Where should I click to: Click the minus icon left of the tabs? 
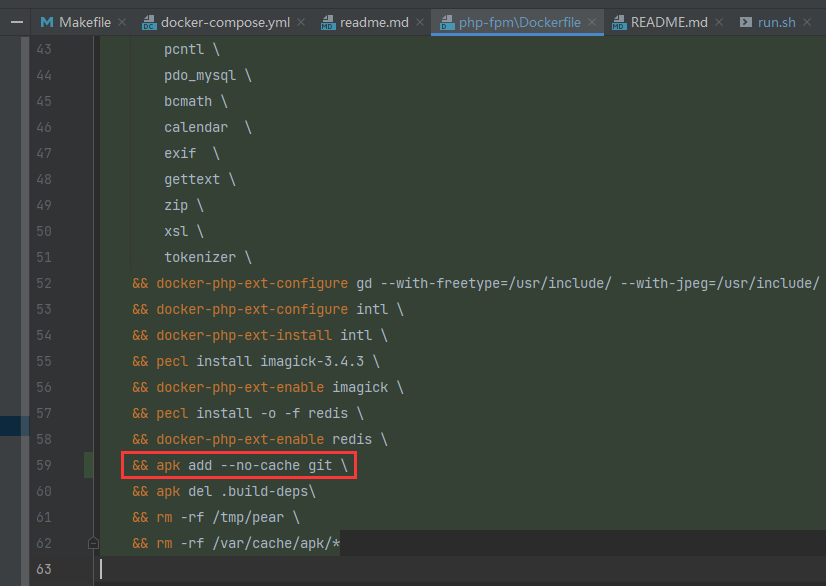(x=14, y=22)
